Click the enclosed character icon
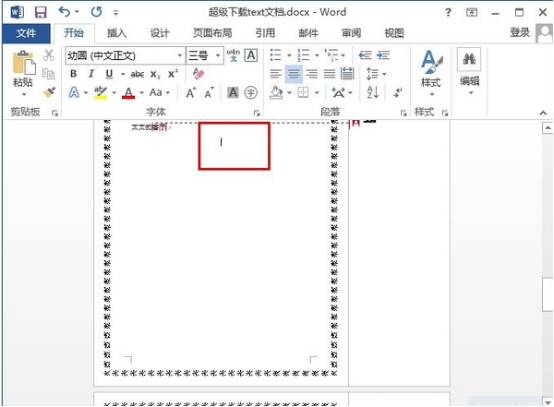The height and width of the screenshot is (407, 554). click(x=251, y=93)
